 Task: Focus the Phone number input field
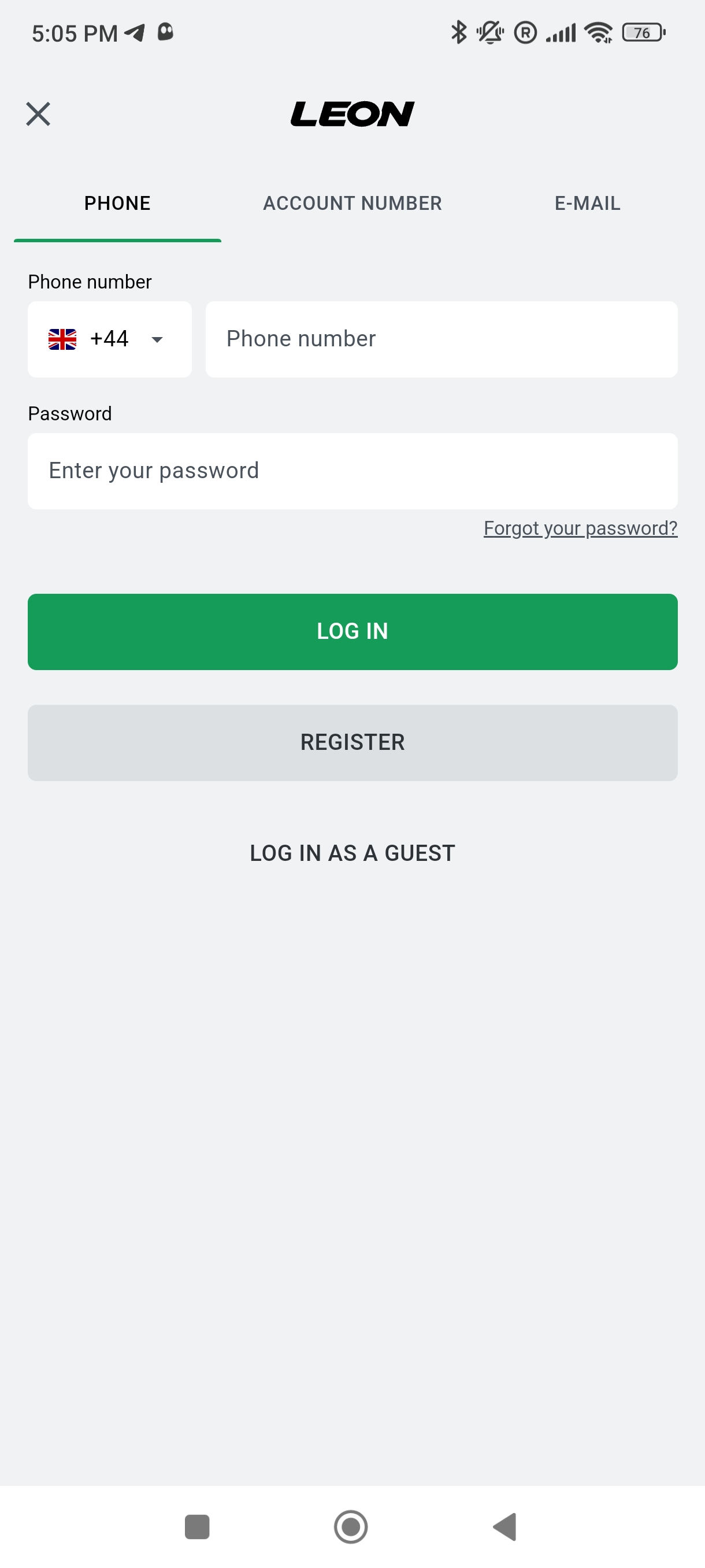(441, 339)
